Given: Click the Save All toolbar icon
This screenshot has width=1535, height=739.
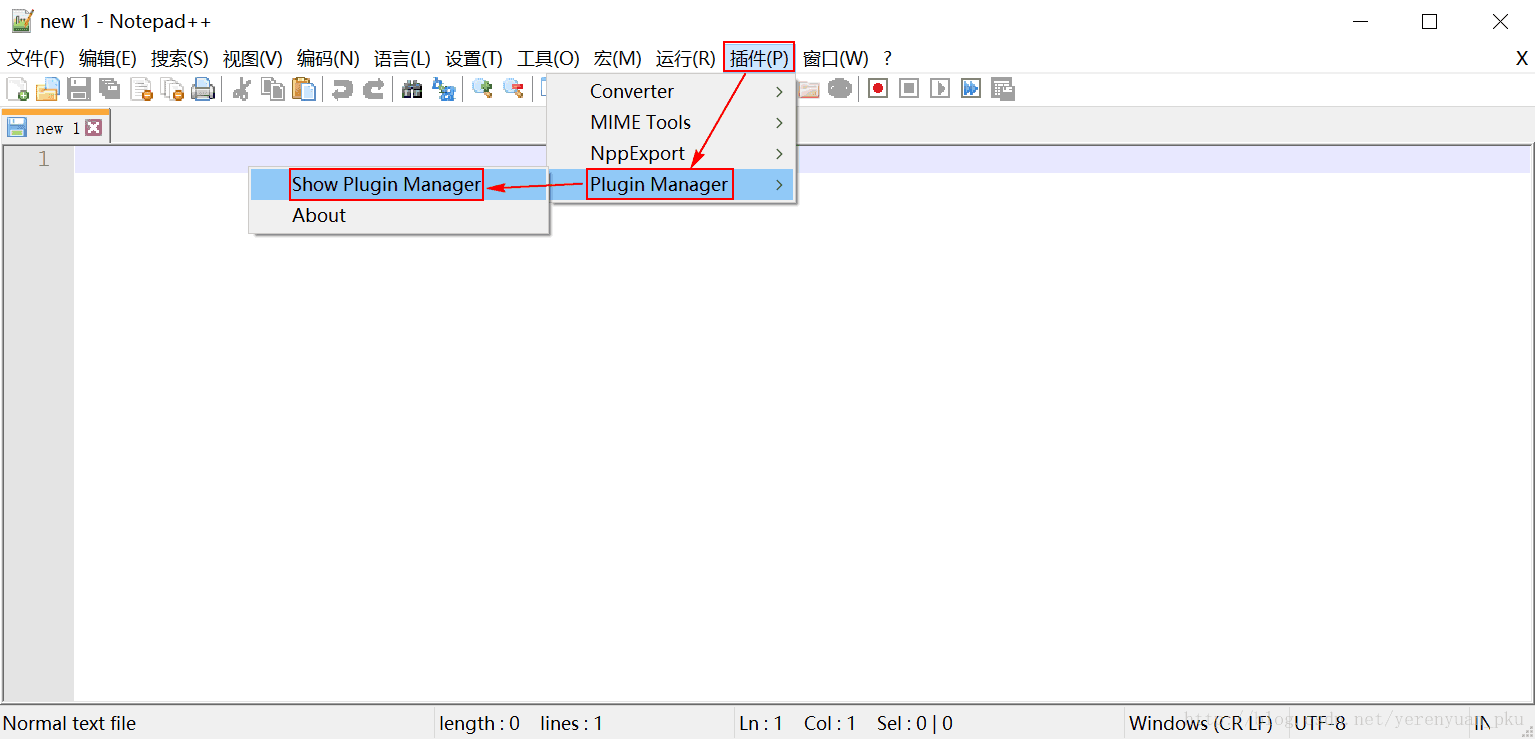Looking at the screenshot, I should (110, 89).
